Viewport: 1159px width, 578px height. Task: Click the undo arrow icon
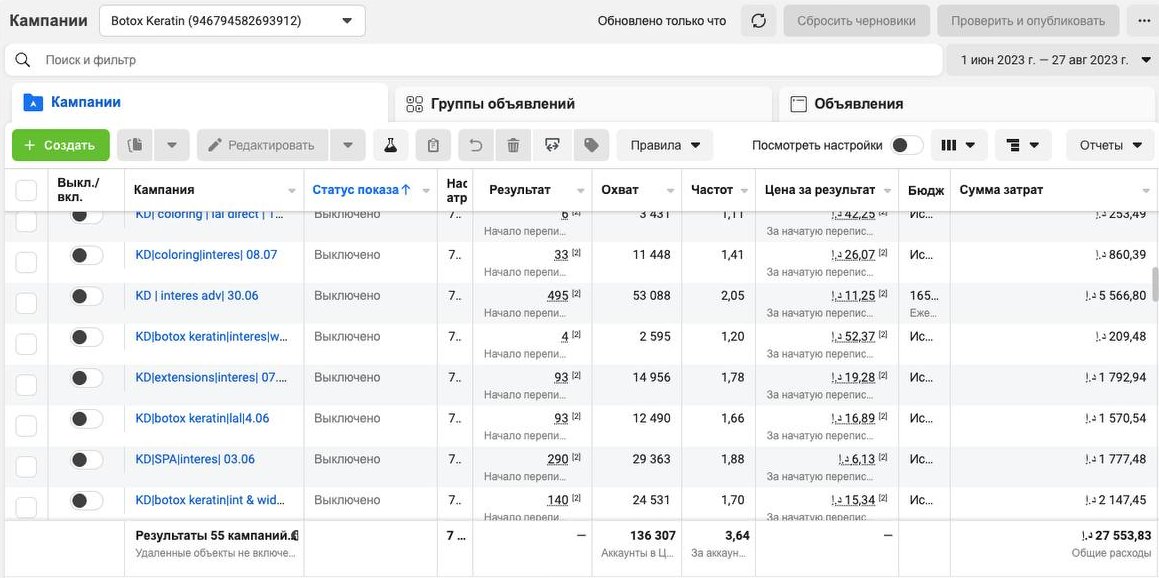(x=476, y=145)
